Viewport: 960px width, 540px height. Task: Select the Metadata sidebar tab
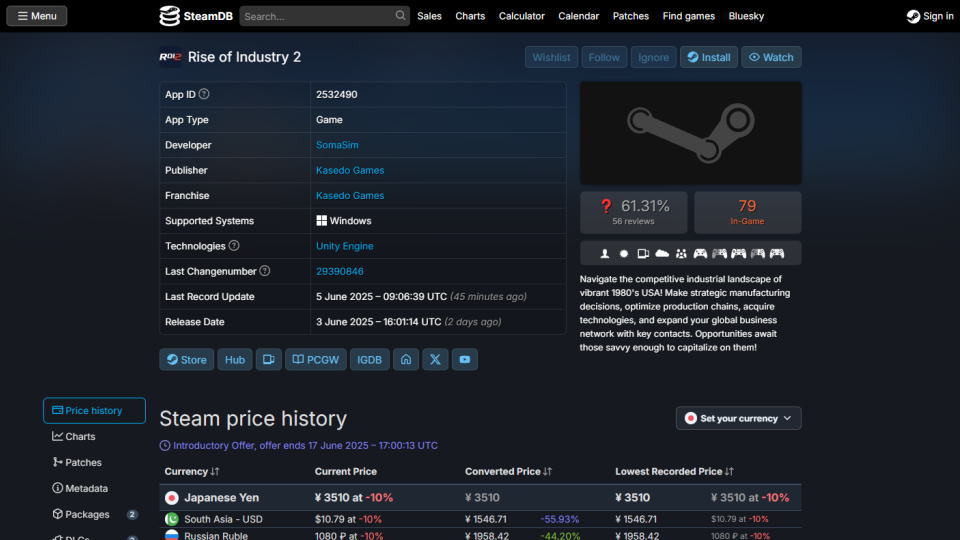click(x=94, y=488)
